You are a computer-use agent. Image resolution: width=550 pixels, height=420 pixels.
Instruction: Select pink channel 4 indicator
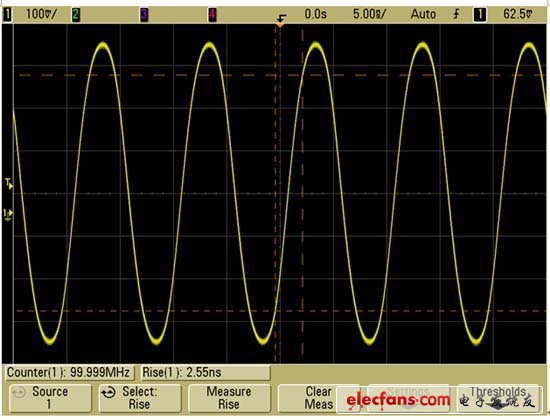tap(212, 15)
